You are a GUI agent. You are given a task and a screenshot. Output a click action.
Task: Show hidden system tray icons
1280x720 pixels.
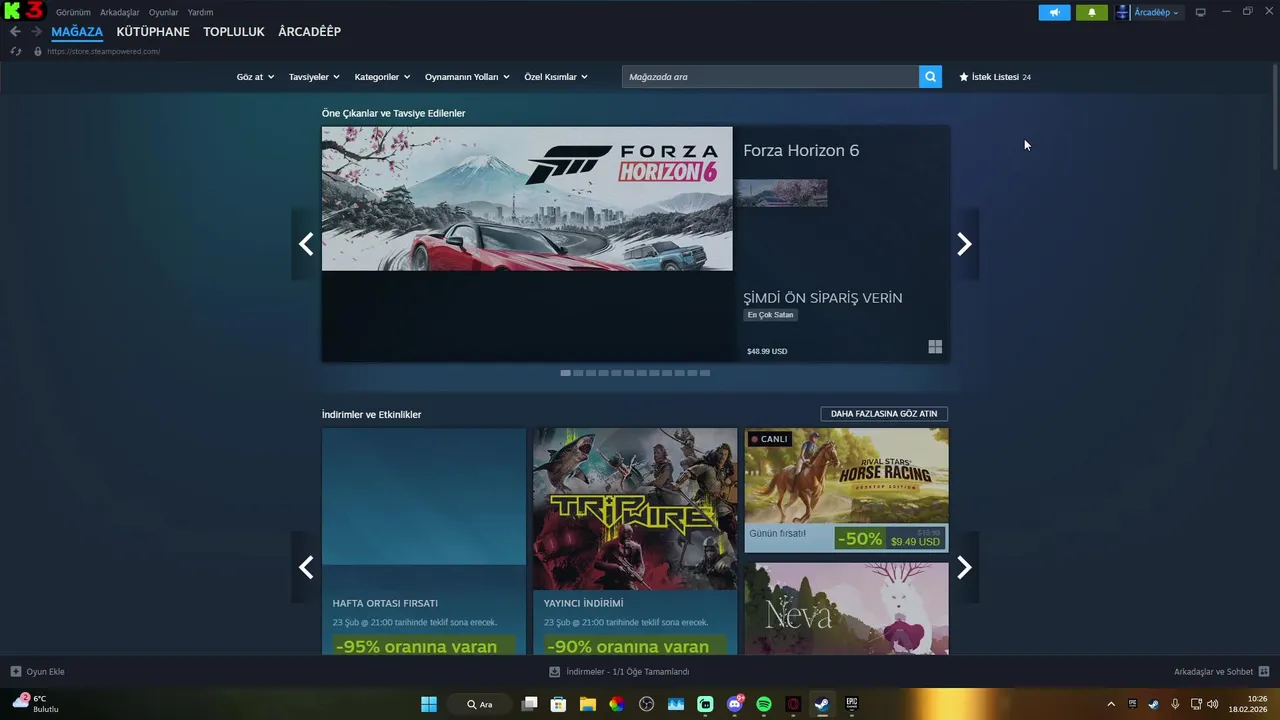click(x=1111, y=704)
